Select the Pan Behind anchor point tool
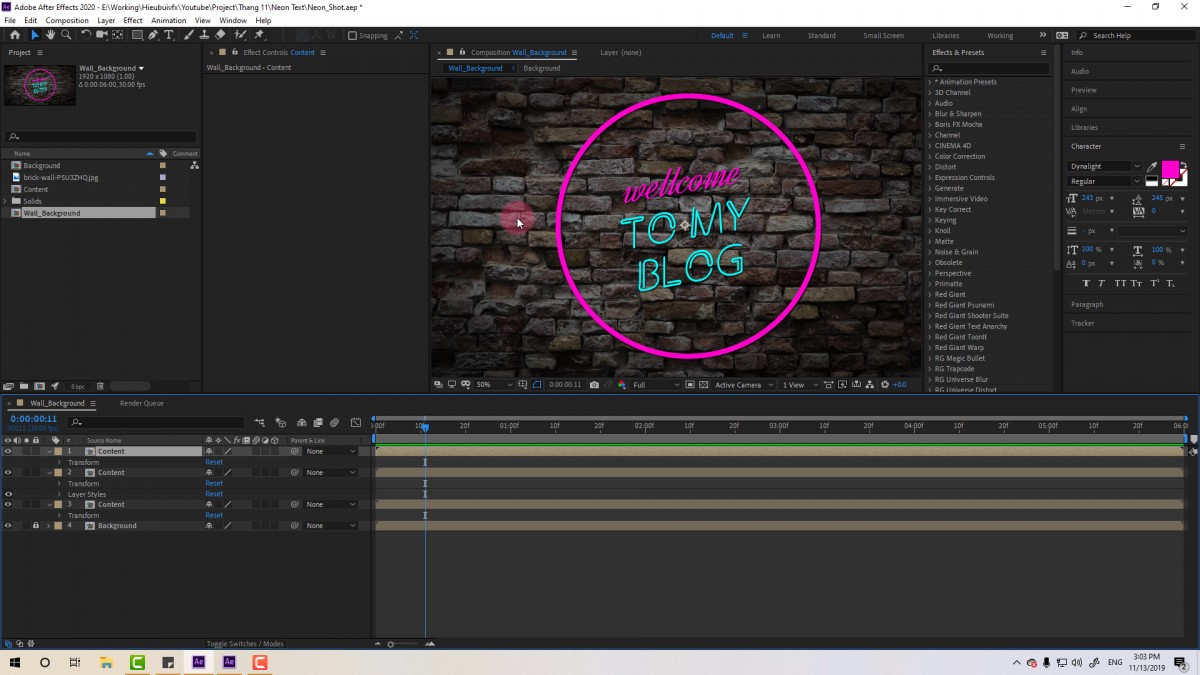Screen dimensions: 1200x675 [x=117, y=35]
